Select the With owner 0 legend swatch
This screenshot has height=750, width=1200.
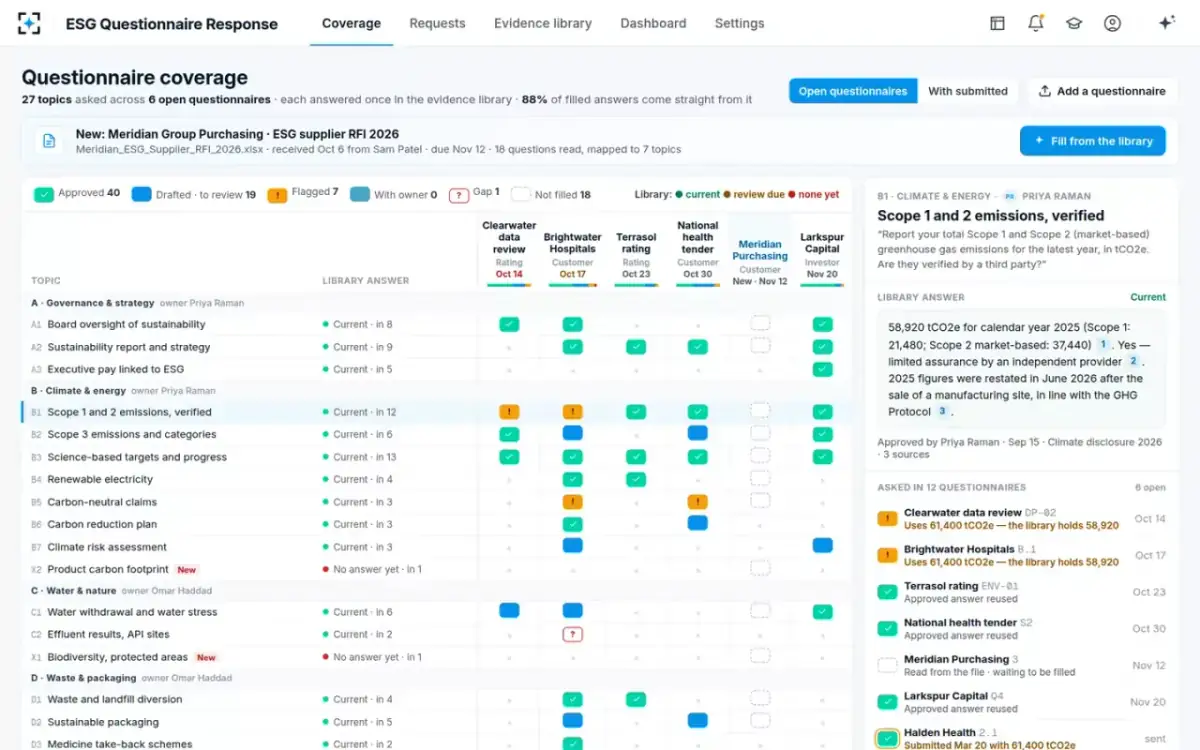click(x=360, y=195)
